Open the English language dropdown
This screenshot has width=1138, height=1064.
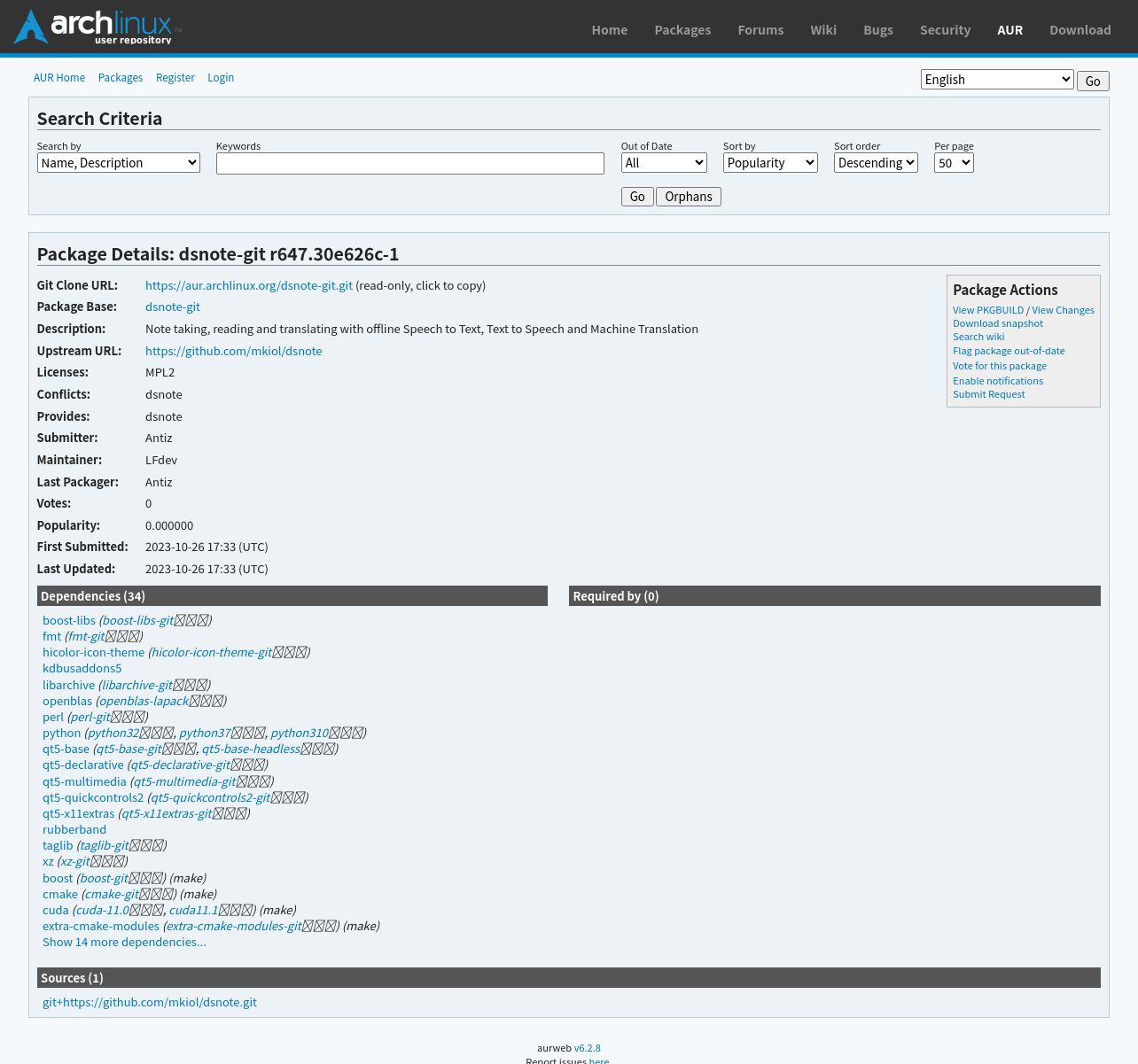pyautogui.click(x=997, y=80)
